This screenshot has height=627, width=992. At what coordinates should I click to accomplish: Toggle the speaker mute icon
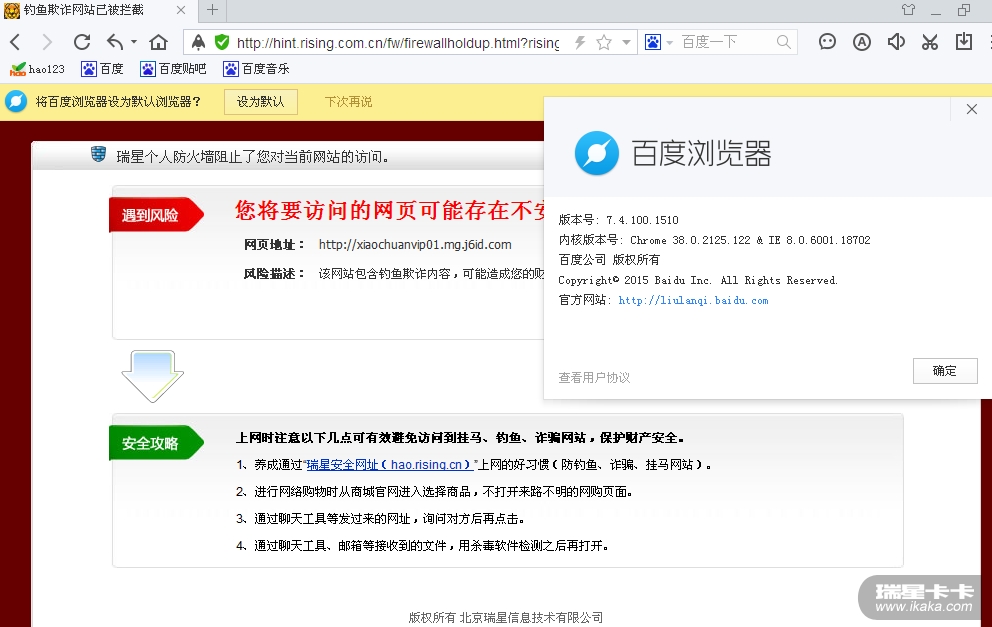(x=896, y=42)
